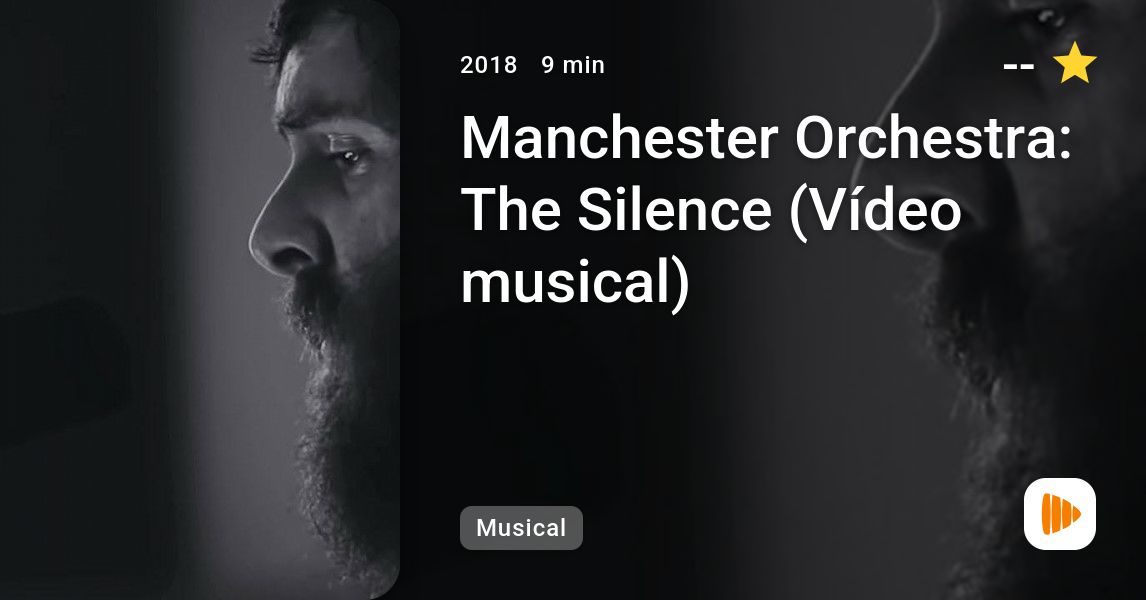Click The Silence in the title

pos(617,210)
